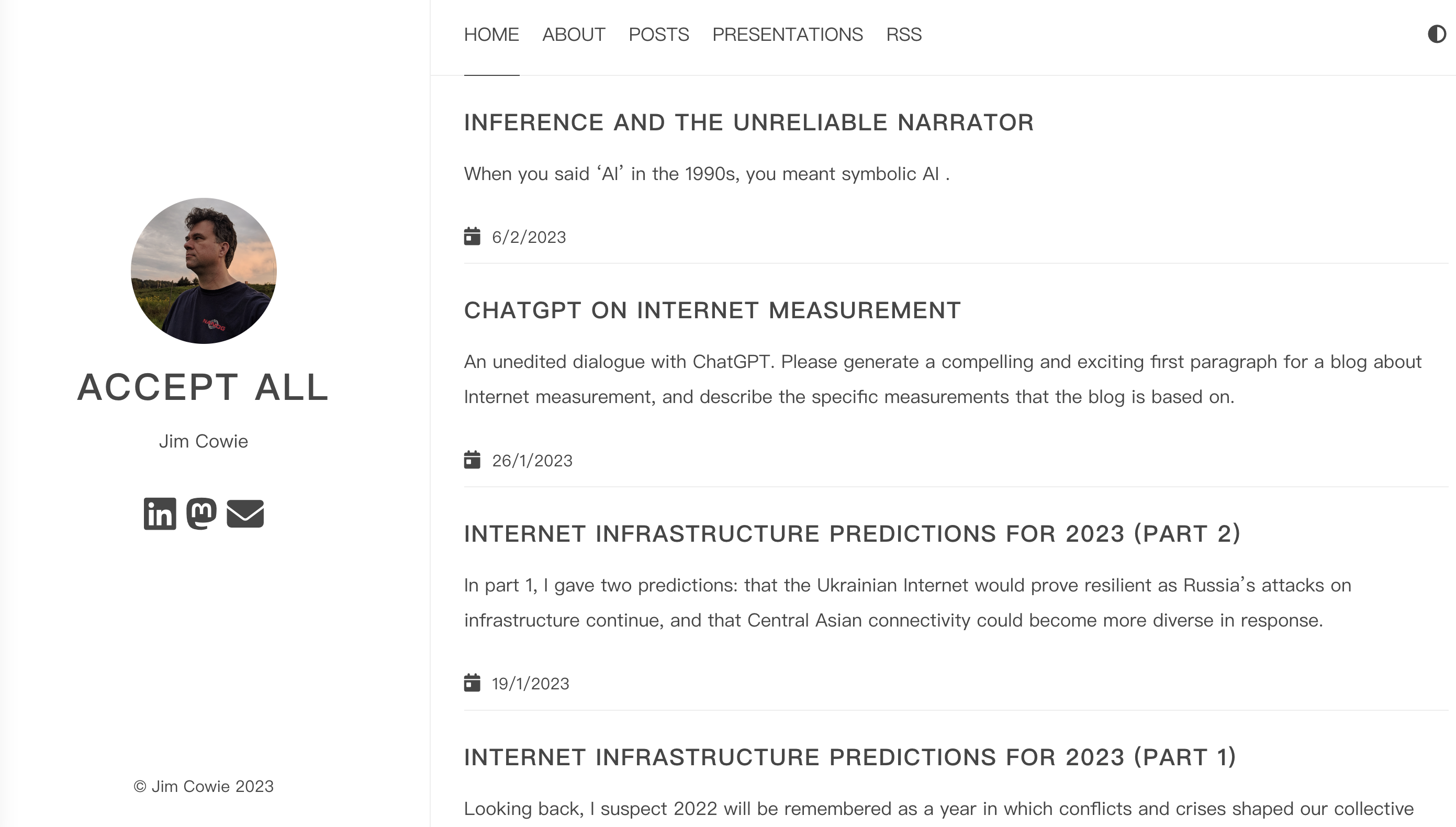Open the Mastodon profile icon
The width and height of the screenshot is (1456, 827).
coord(201,514)
